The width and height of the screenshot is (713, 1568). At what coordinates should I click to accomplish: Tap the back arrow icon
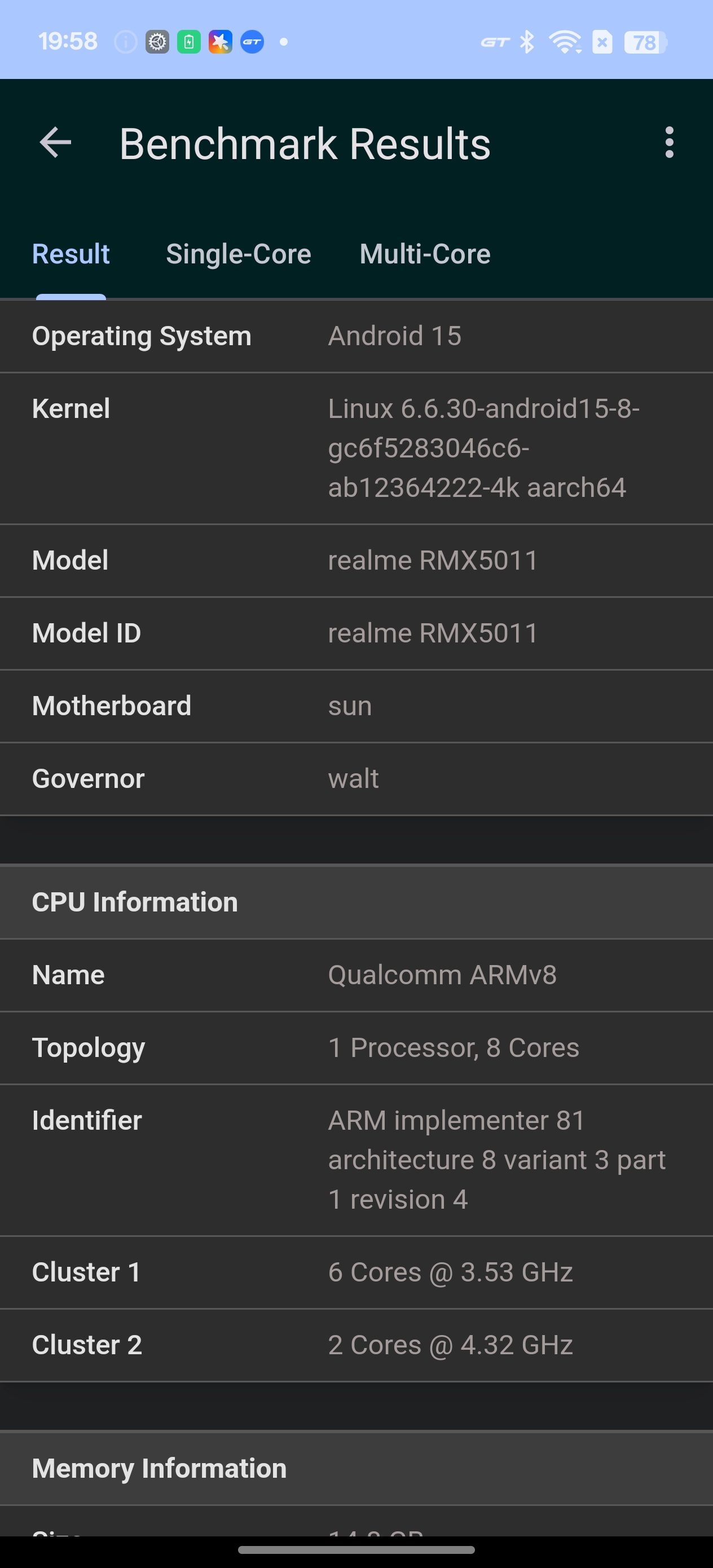tap(55, 143)
